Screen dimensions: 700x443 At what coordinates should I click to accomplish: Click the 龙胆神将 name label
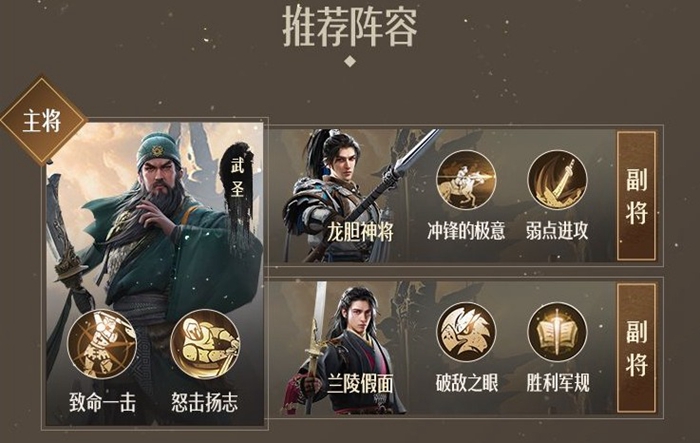pos(360,232)
